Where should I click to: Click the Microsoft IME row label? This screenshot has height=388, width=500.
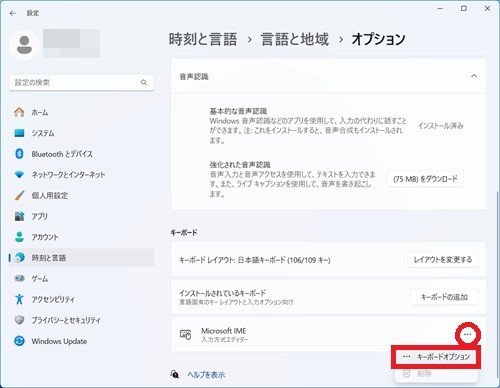click(x=224, y=331)
